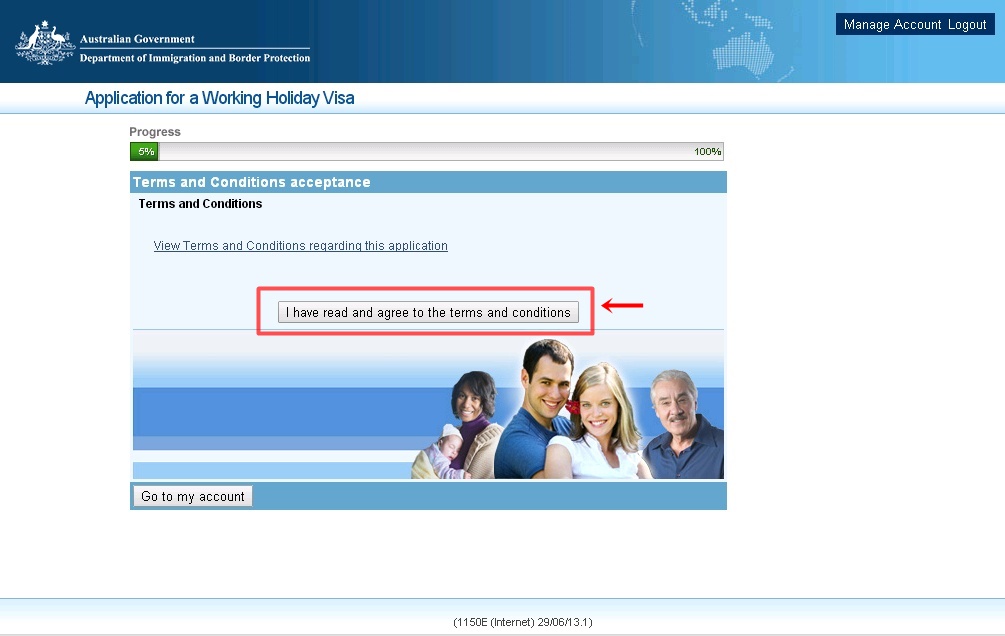
Task: Click the Terms and Conditions acceptance section header
Action: (252, 182)
